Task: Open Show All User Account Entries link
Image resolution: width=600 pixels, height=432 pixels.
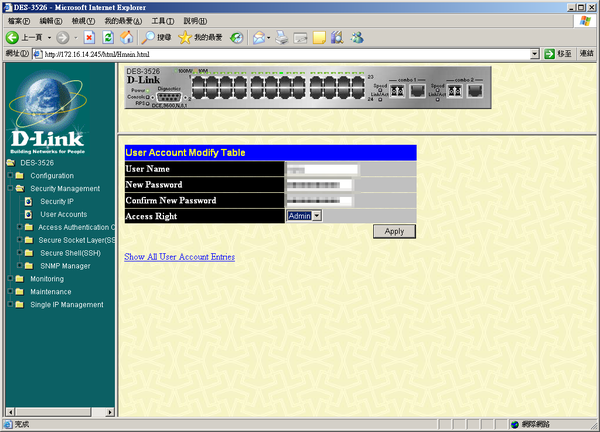Action: click(x=179, y=257)
